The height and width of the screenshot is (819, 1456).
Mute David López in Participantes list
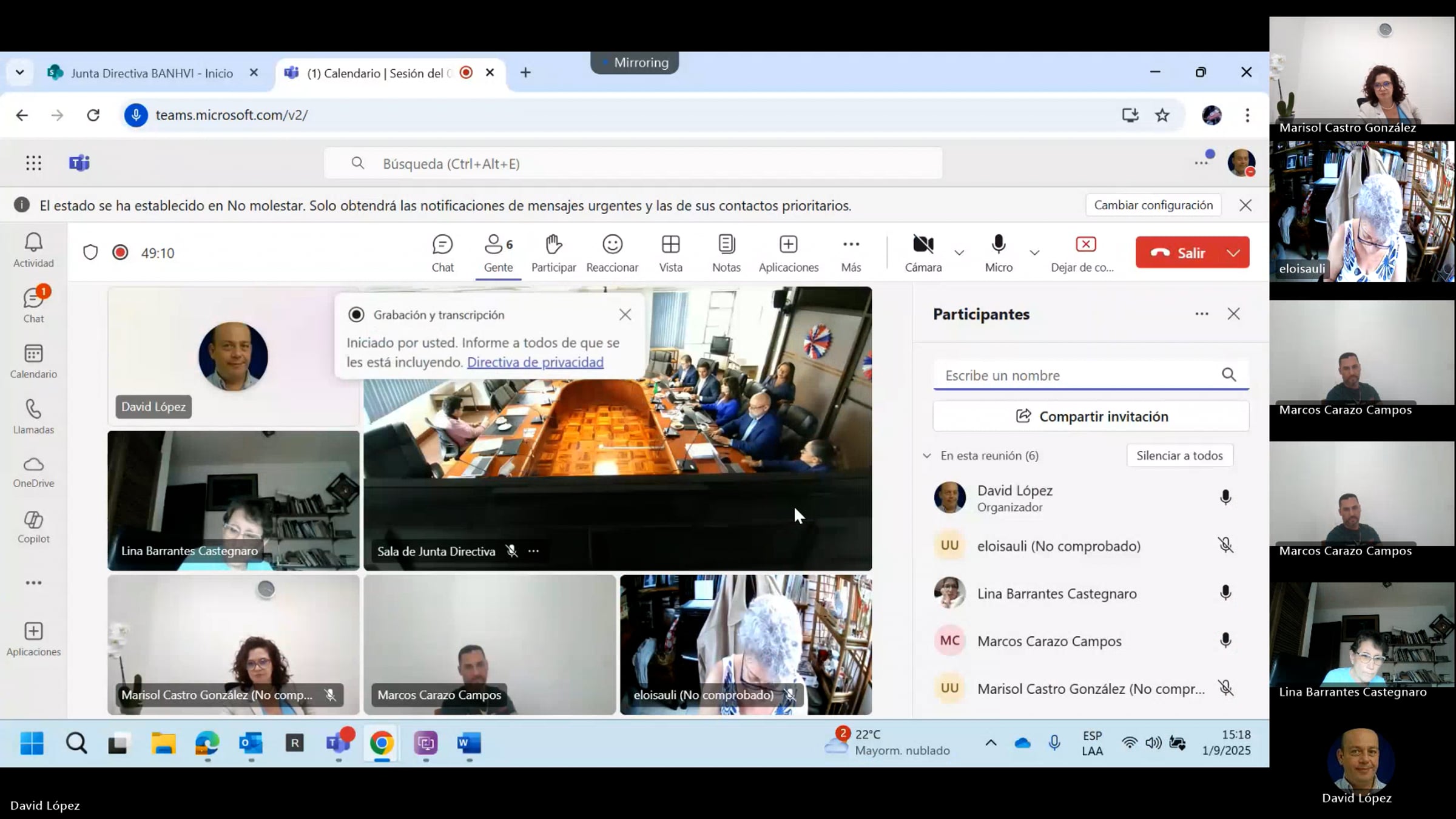point(1225,497)
